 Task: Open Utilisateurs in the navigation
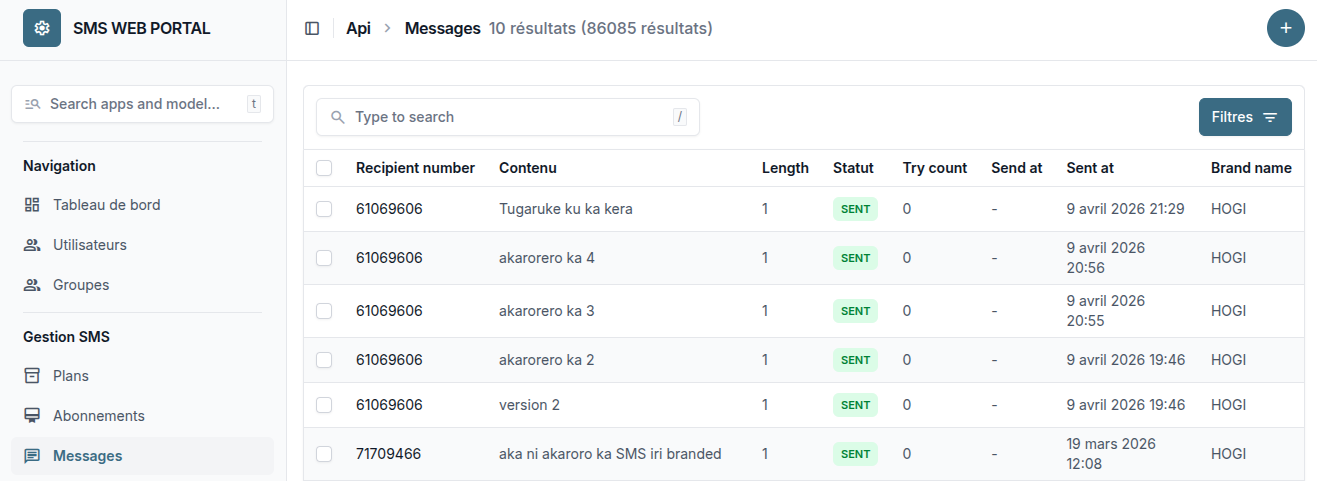pyautogui.click(x=142, y=245)
